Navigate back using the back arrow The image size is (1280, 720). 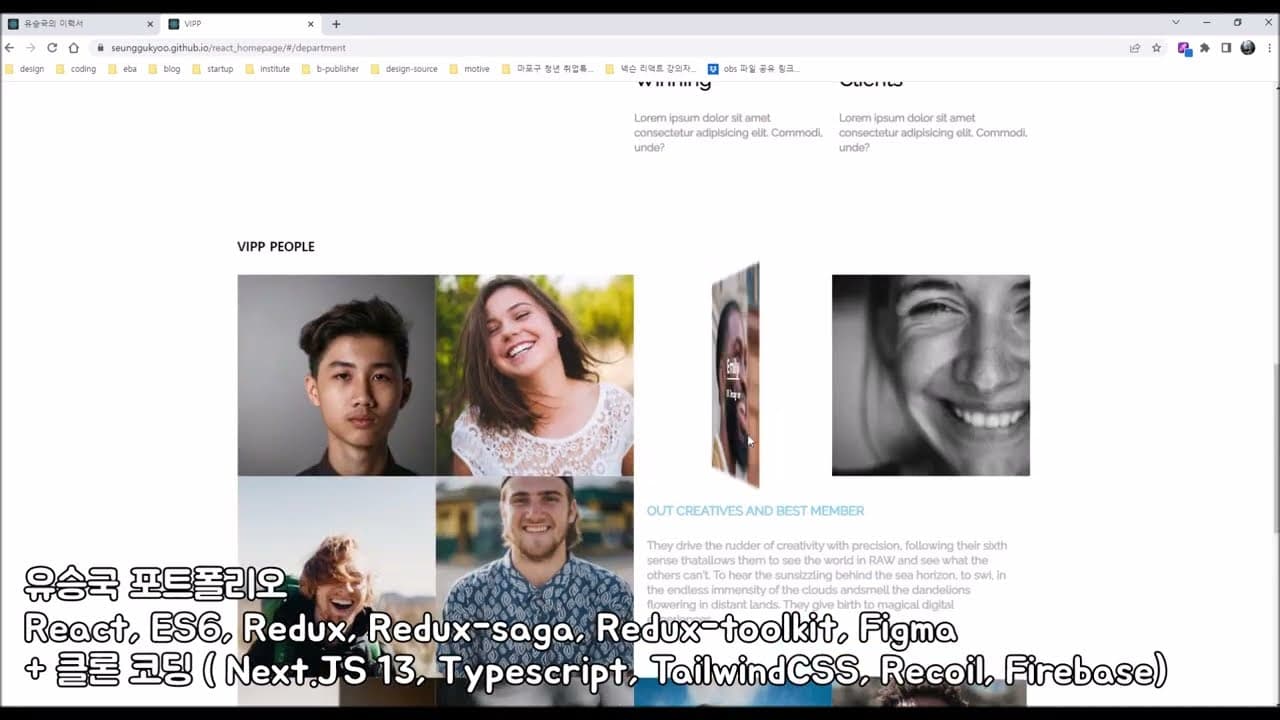click(10, 47)
